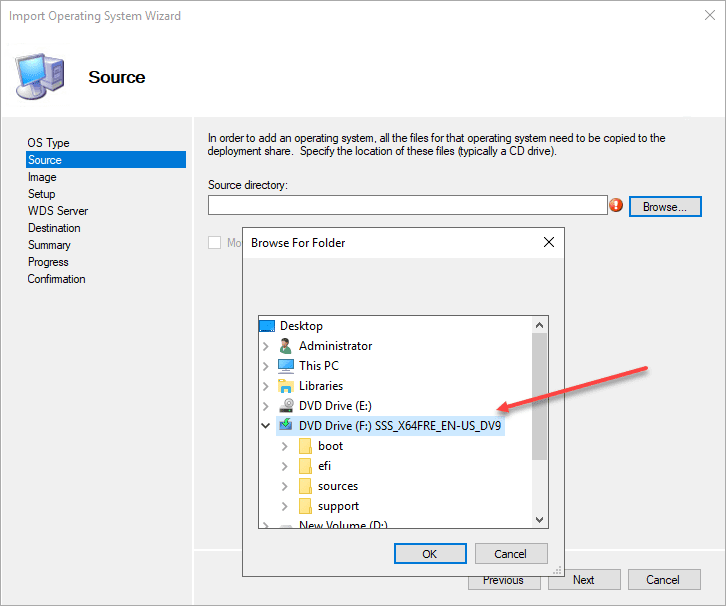Select the WDS Server wizard step
Screen dimensions: 726x606
click(x=58, y=211)
